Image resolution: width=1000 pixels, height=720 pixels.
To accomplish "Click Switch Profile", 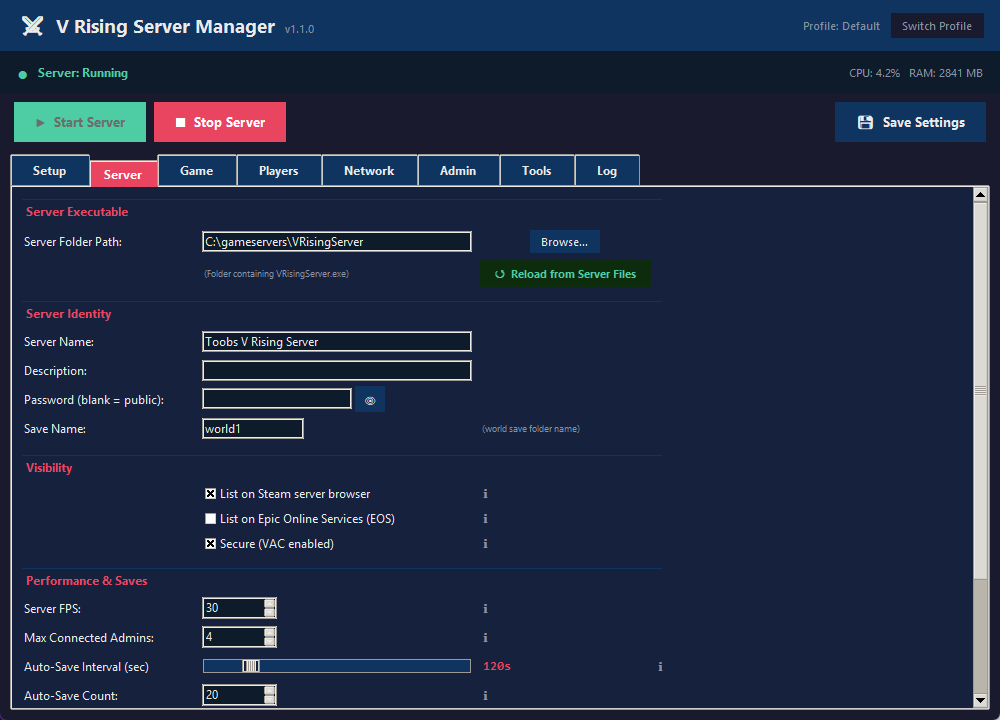I will (937, 26).
